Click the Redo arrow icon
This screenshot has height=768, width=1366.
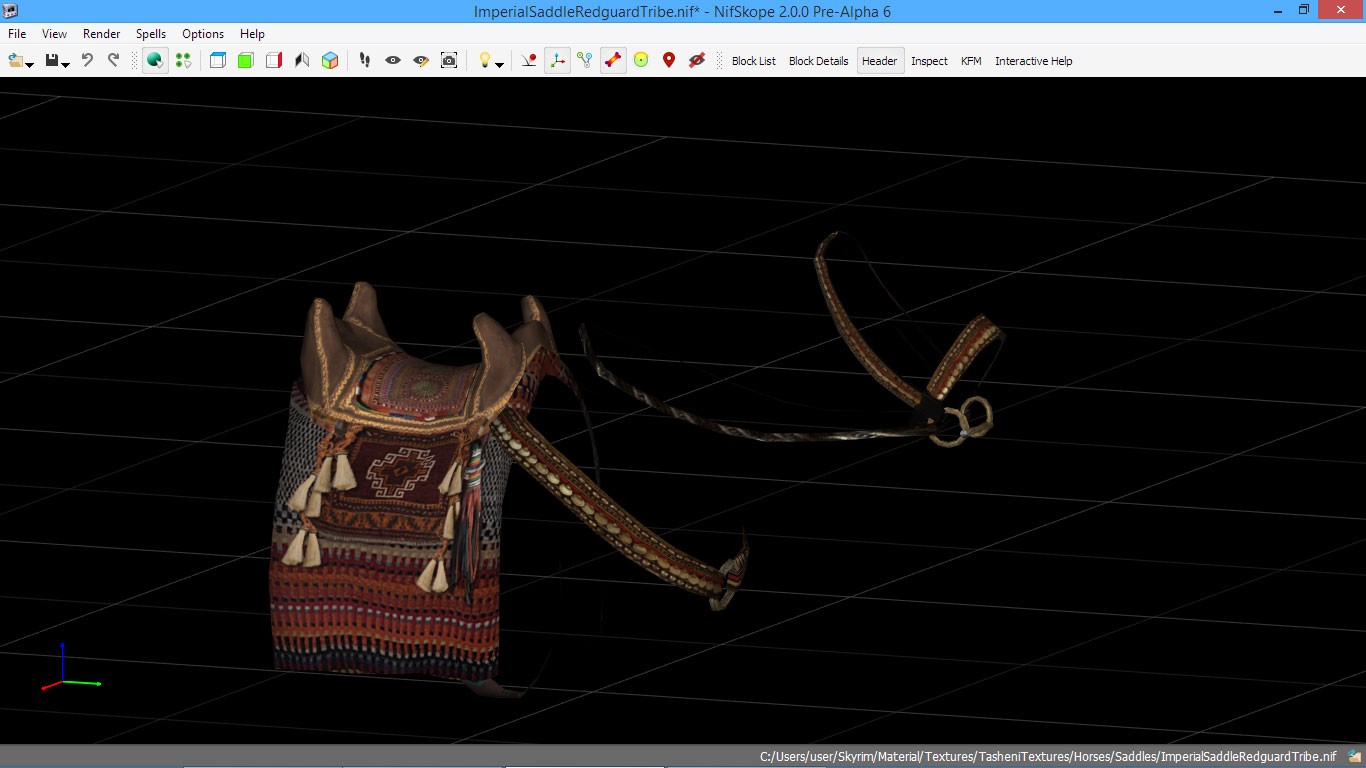(x=113, y=61)
